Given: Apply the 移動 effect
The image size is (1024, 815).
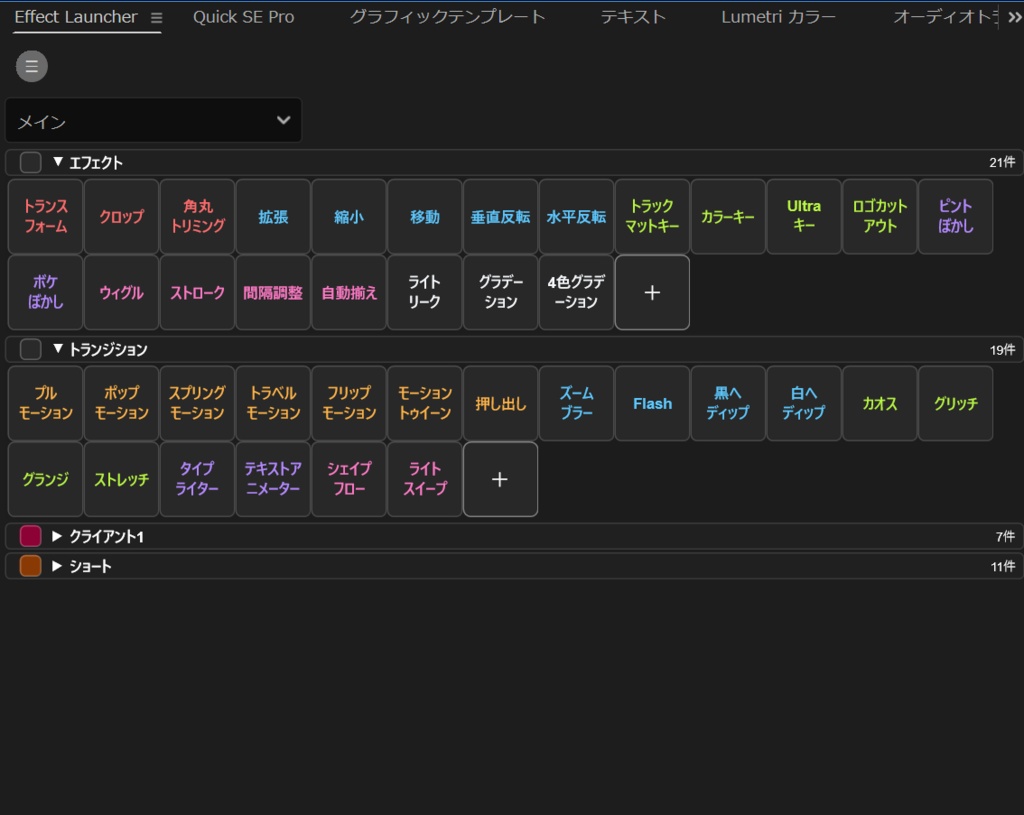Looking at the screenshot, I should click(x=424, y=216).
